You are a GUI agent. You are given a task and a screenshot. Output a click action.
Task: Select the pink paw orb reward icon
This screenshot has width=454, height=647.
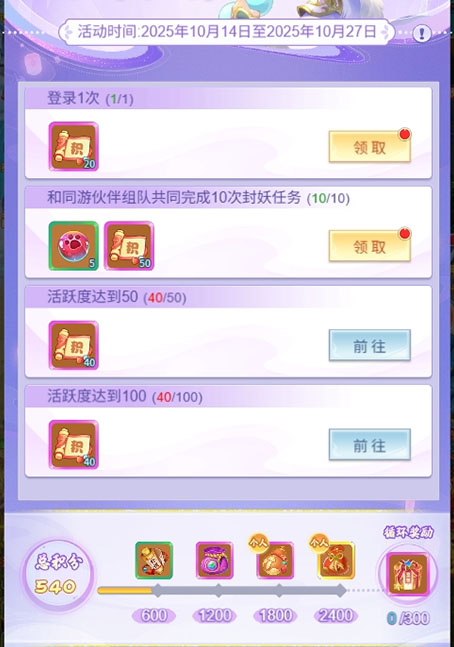[x=73, y=246]
